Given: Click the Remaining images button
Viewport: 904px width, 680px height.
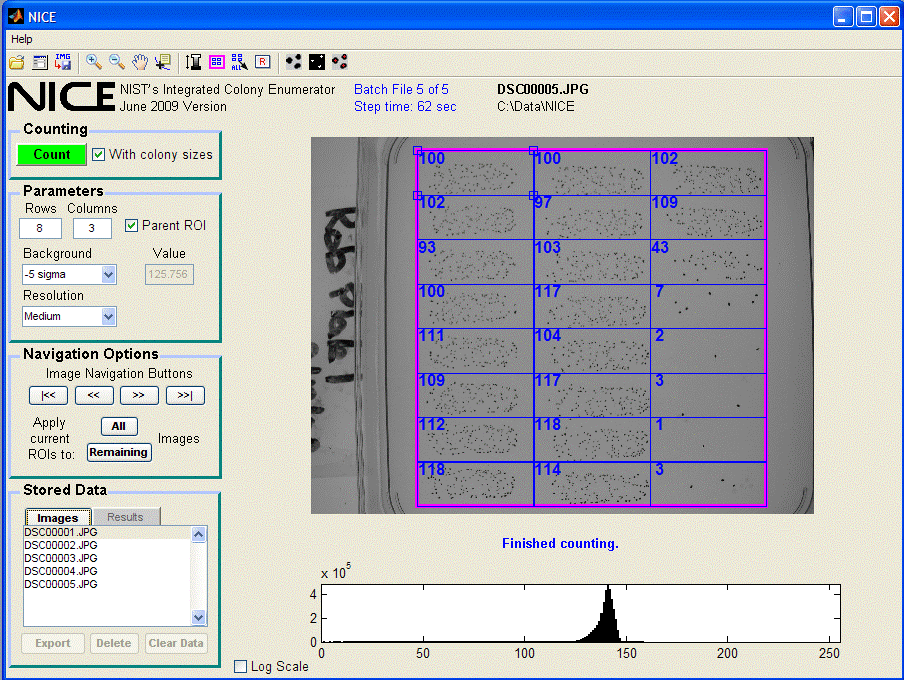Looking at the screenshot, I should (118, 452).
